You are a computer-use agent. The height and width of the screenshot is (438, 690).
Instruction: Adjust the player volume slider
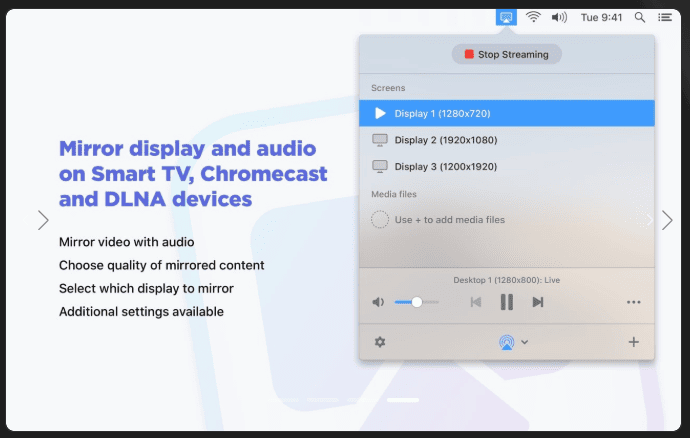click(416, 302)
